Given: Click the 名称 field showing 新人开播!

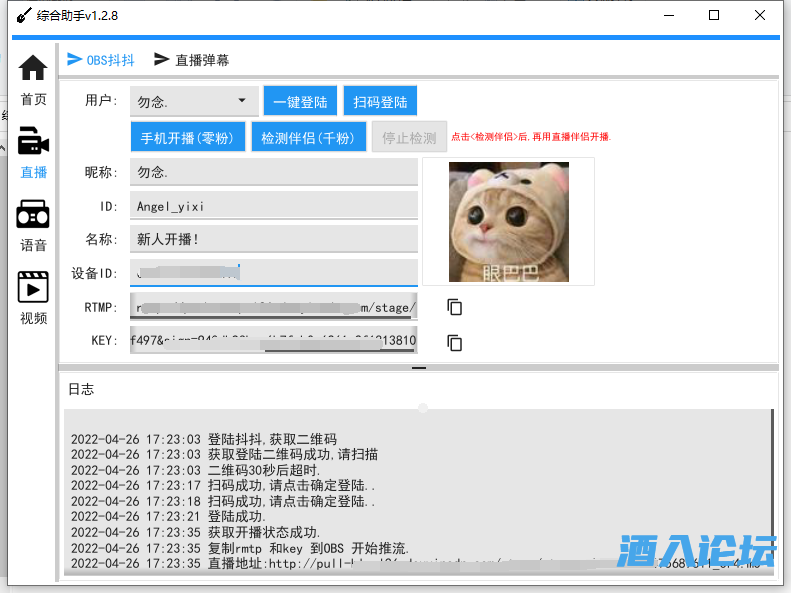Looking at the screenshot, I should [273, 239].
